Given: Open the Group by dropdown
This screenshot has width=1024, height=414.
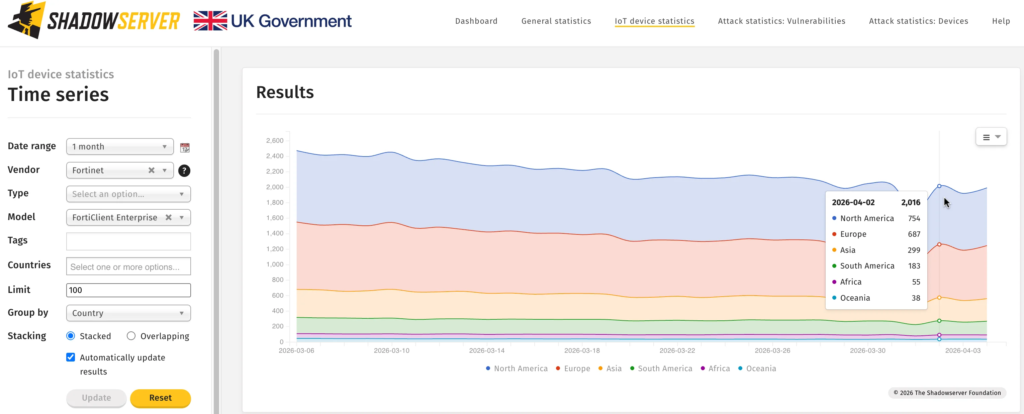Looking at the screenshot, I should click(x=127, y=313).
